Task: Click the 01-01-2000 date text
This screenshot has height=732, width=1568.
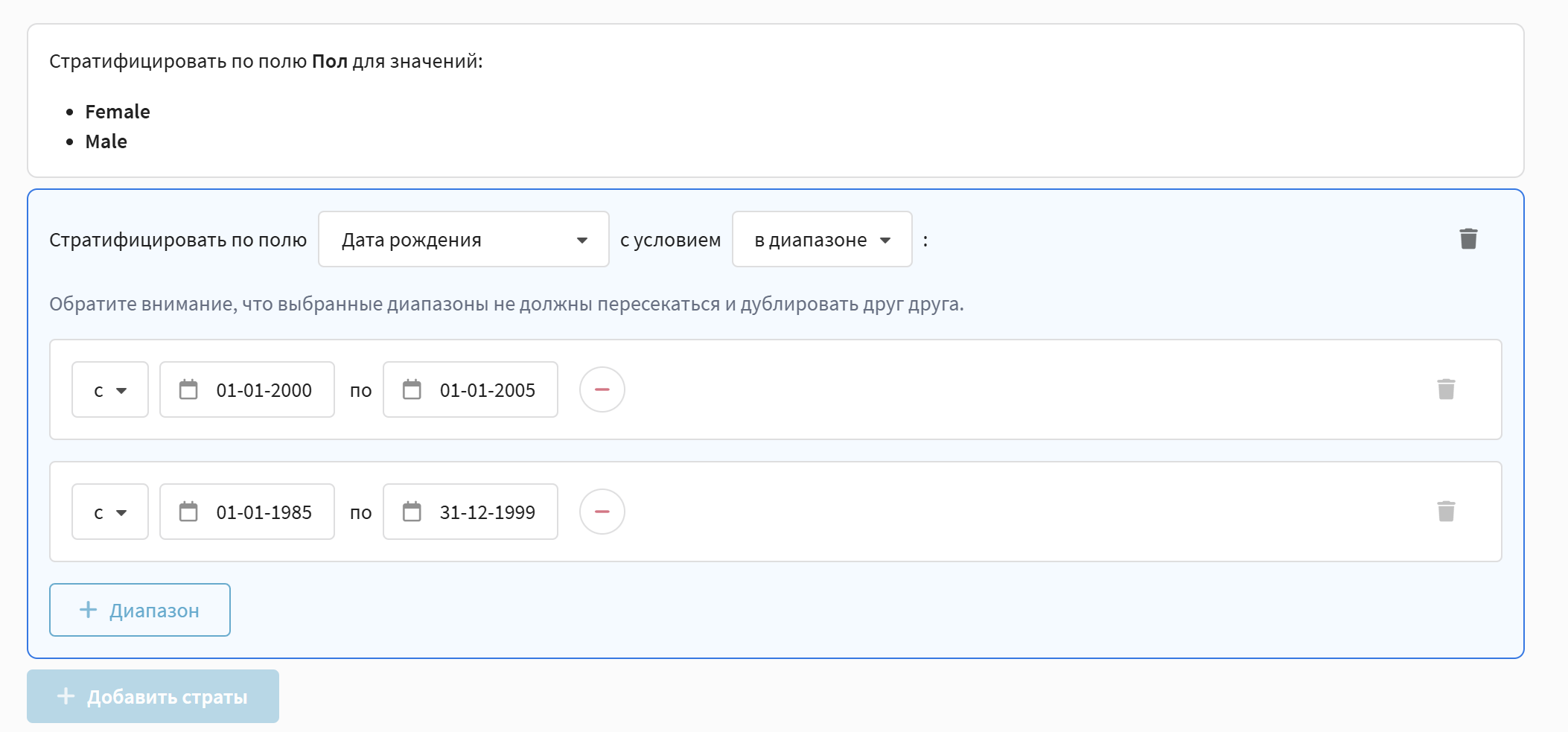Action: pyautogui.click(x=264, y=390)
